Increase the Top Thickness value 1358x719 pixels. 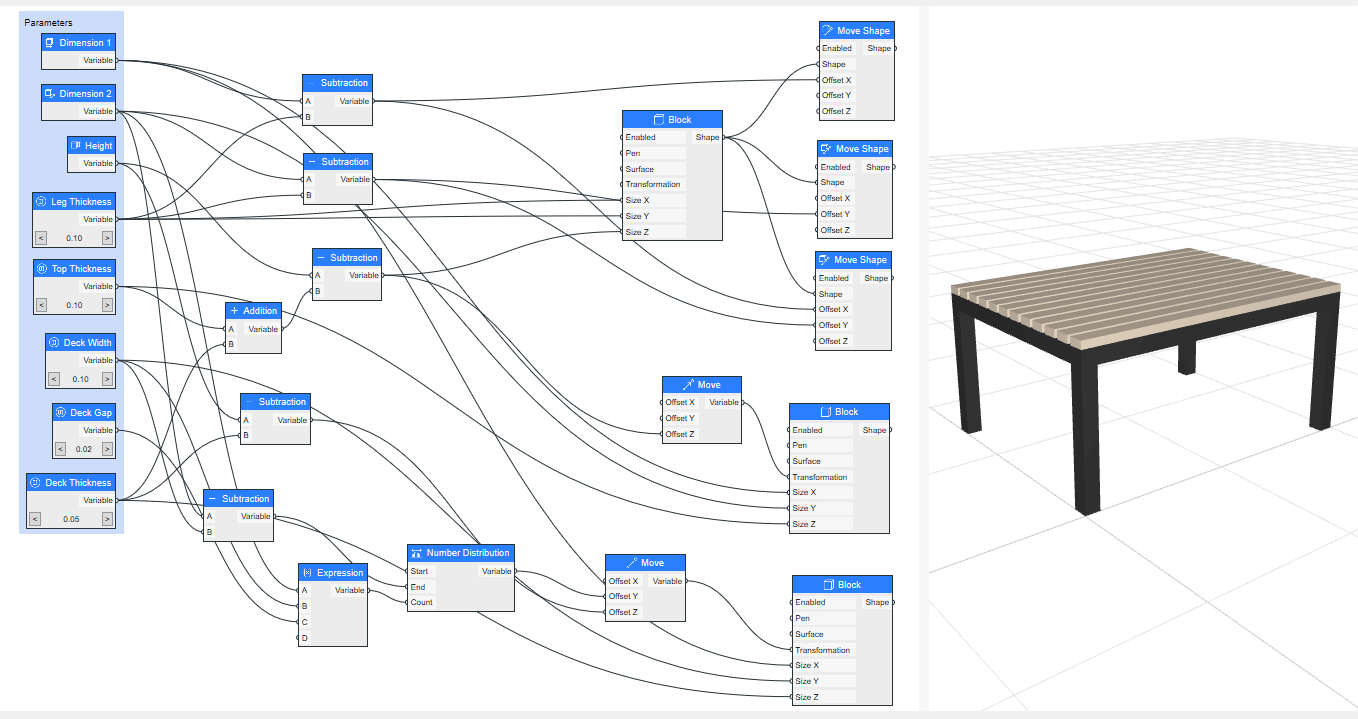click(x=107, y=305)
